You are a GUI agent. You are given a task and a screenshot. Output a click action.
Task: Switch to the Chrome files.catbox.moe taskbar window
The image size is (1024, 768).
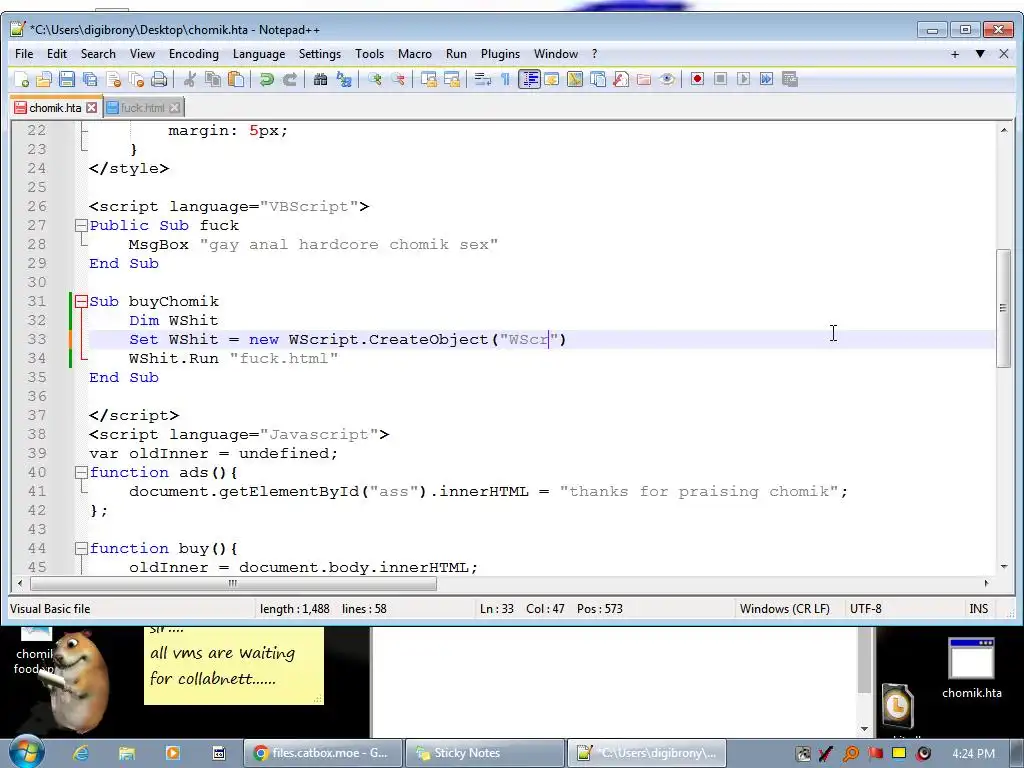[322, 753]
